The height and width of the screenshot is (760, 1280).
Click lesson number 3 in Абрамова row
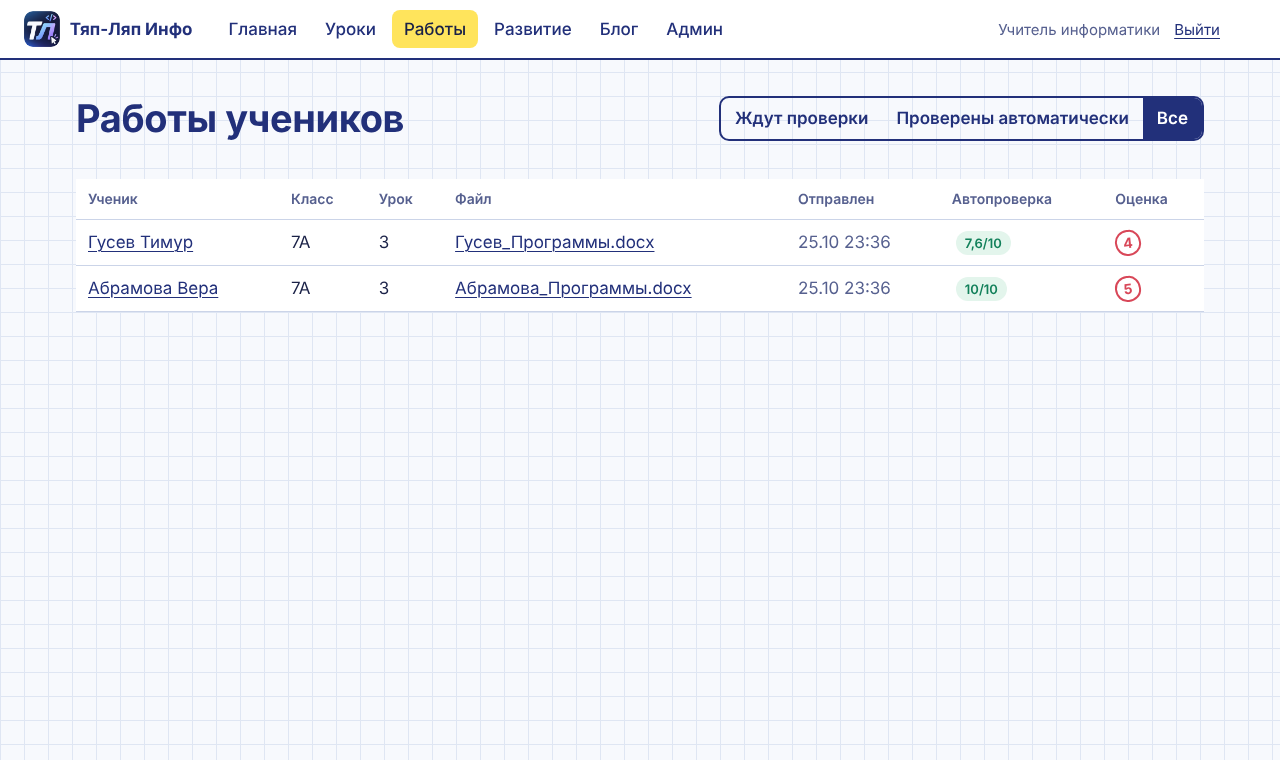(384, 288)
